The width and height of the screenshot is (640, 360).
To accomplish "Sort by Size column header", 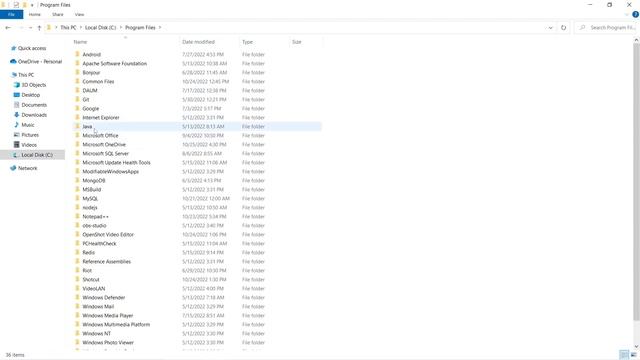I will point(297,42).
